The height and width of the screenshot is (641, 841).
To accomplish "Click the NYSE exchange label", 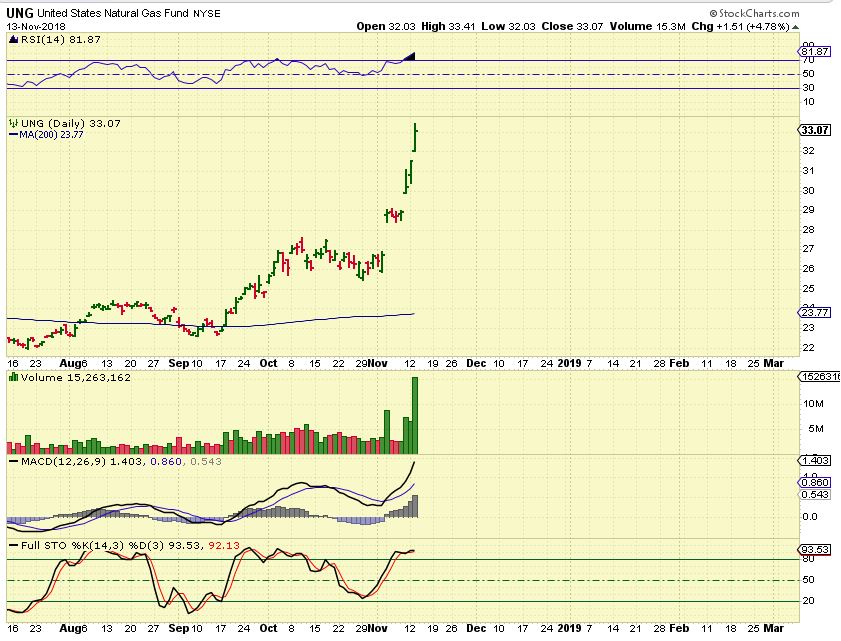I will (206, 14).
